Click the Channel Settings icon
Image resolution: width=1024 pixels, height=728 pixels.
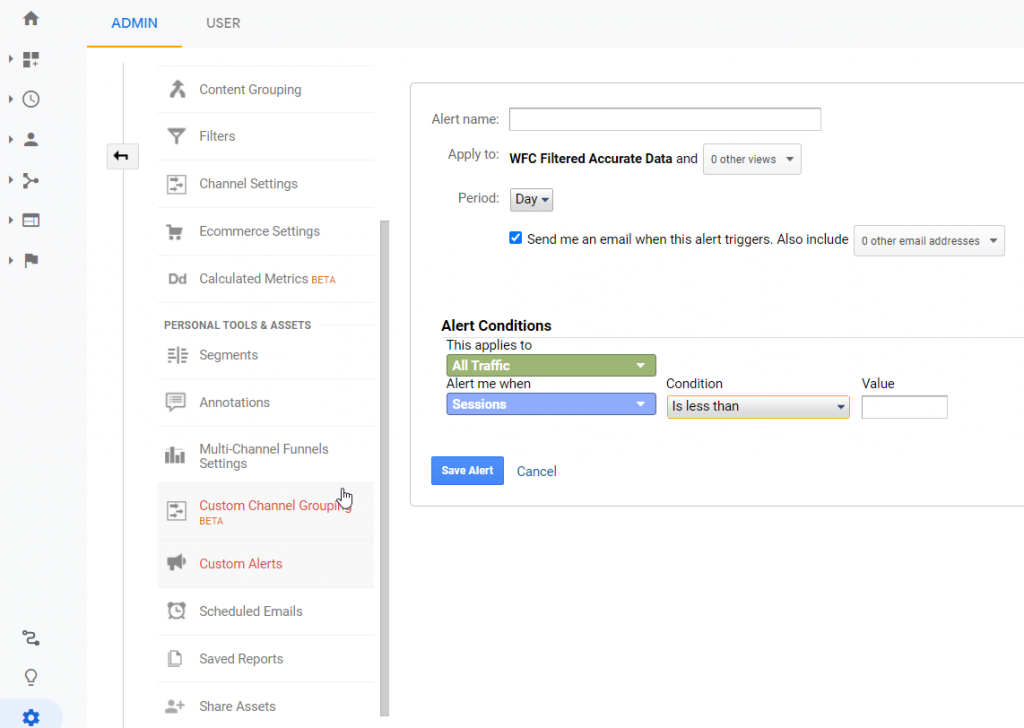(x=176, y=184)
